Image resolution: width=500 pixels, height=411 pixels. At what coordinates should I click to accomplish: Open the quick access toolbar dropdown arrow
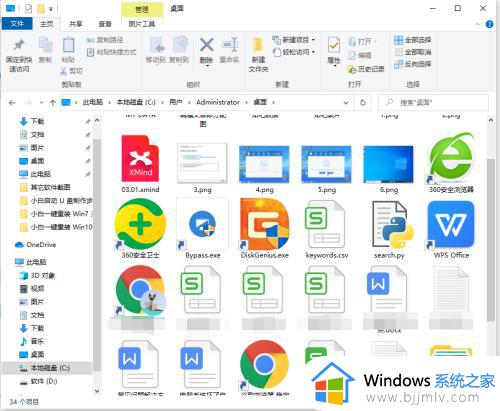coord(51,9)
